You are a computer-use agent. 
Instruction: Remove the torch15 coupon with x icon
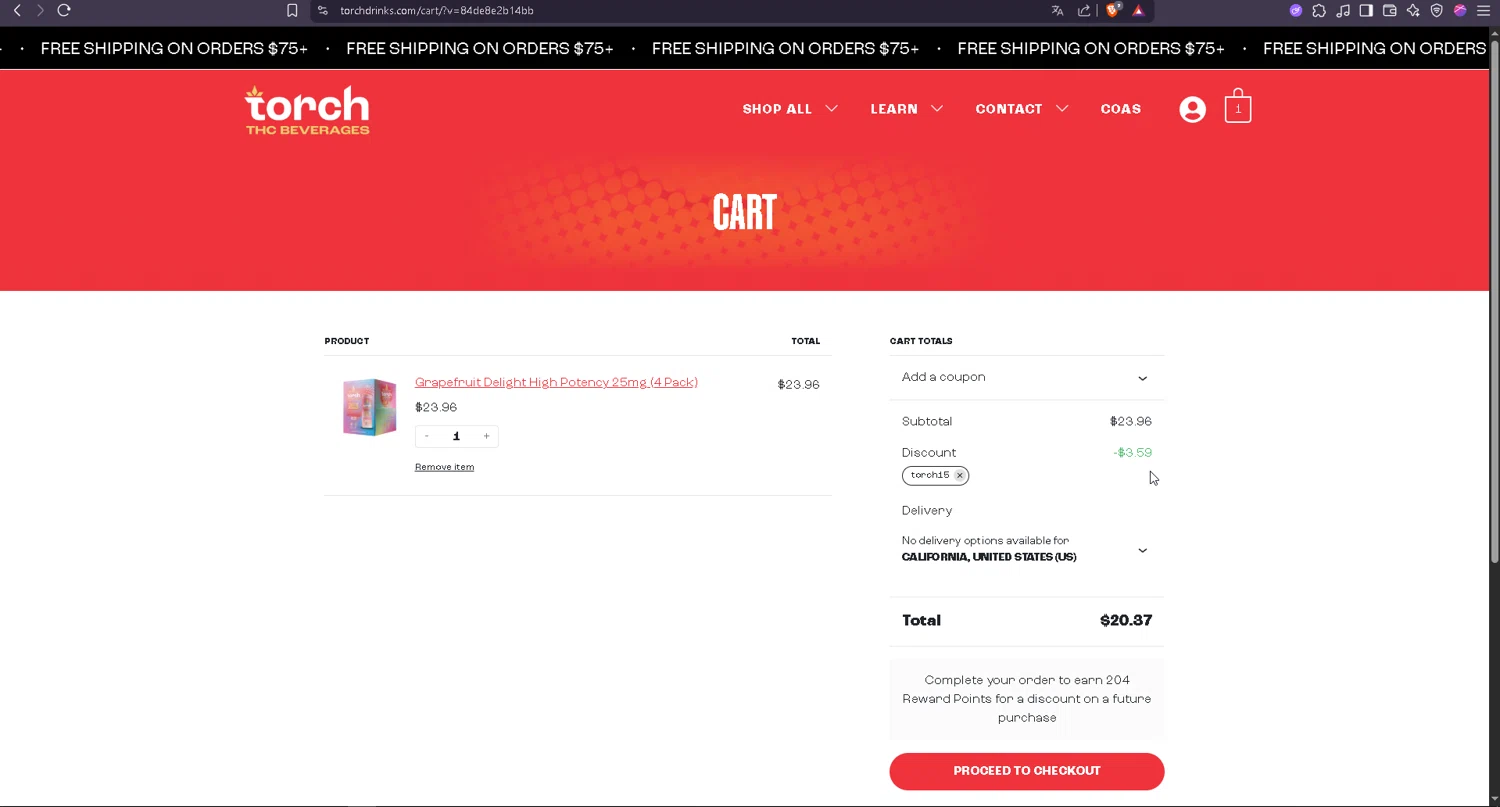coord(959,476)
